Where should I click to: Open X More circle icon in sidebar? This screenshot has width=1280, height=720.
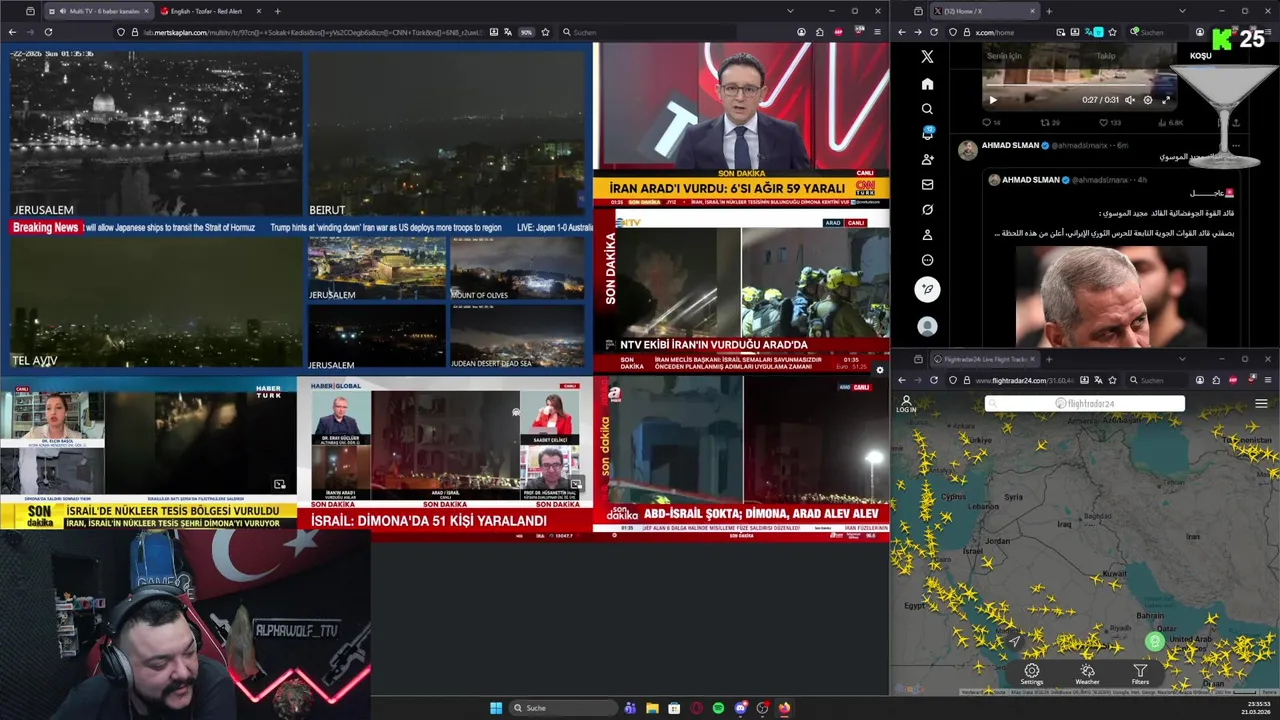(927, 260)
